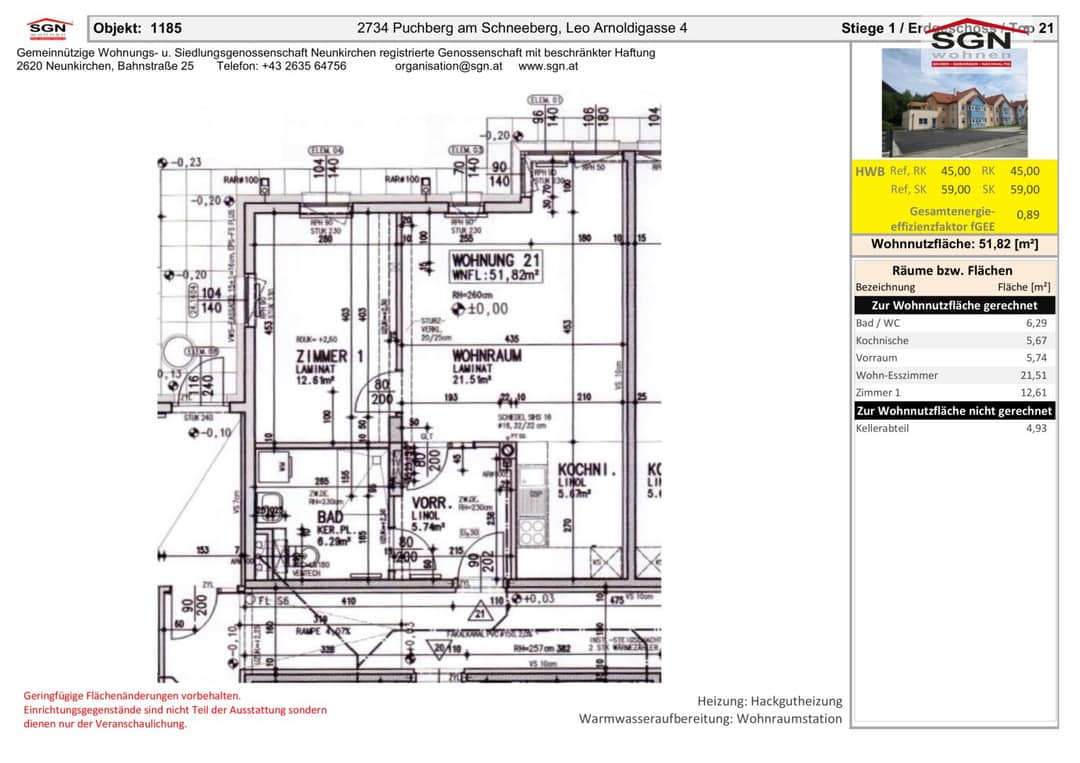
Task: Select the phone number '+43 2635 64756'
Action: 304,66
